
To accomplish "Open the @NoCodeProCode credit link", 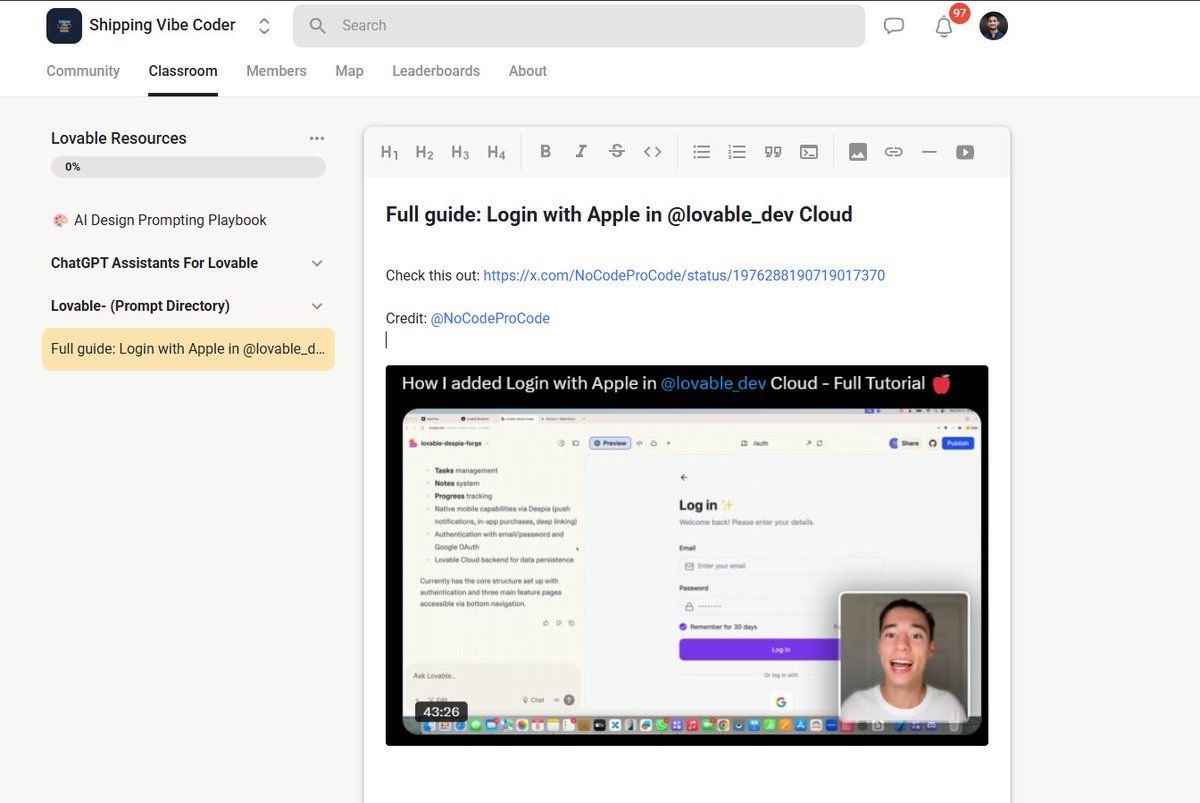I will (490, 318).
